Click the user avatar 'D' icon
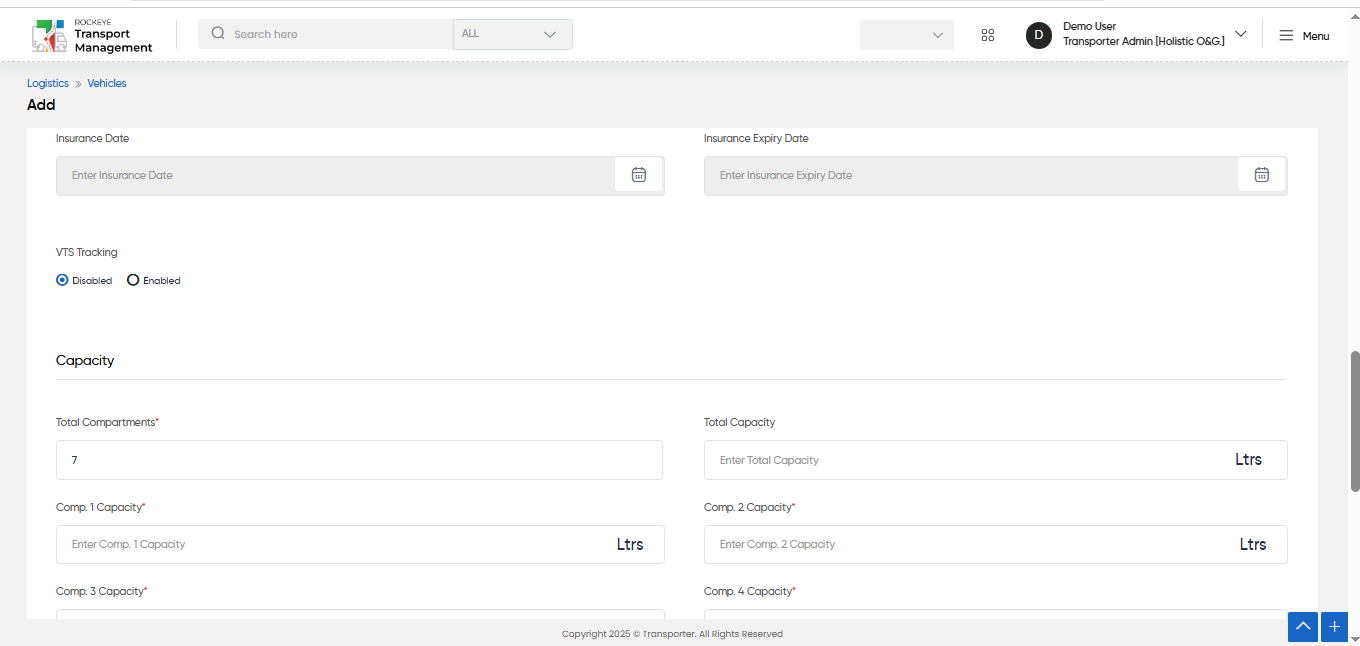This screenshot has height=646, width=1360. [1039, 35]
